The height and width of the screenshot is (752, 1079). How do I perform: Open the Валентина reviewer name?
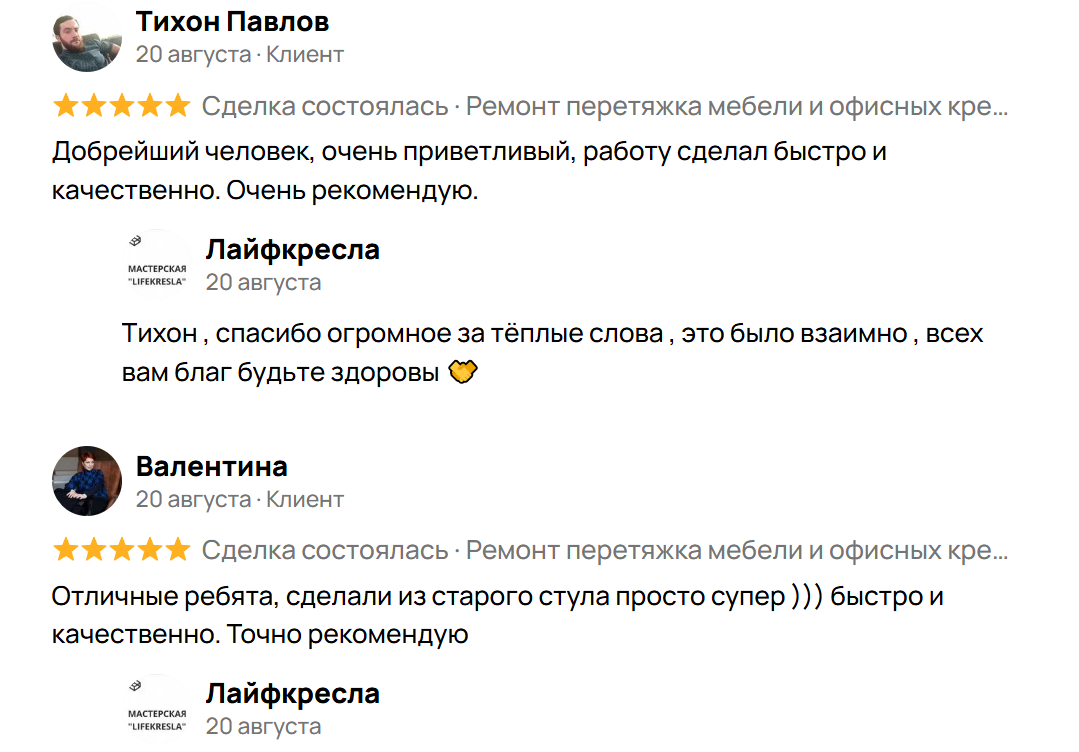click(x=211, y=466)
